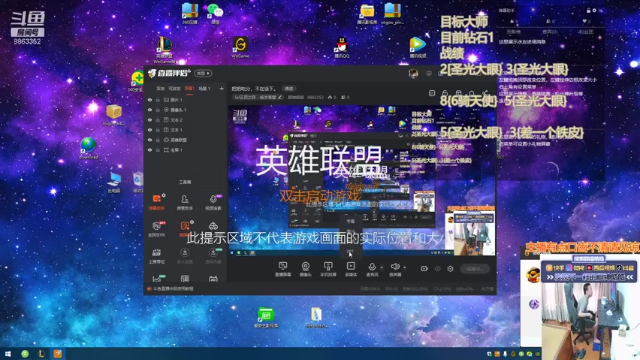This screenshot has height=360, width=640.
Task: Open the WeChat desktop icon
Action: (x=215, y=13)
